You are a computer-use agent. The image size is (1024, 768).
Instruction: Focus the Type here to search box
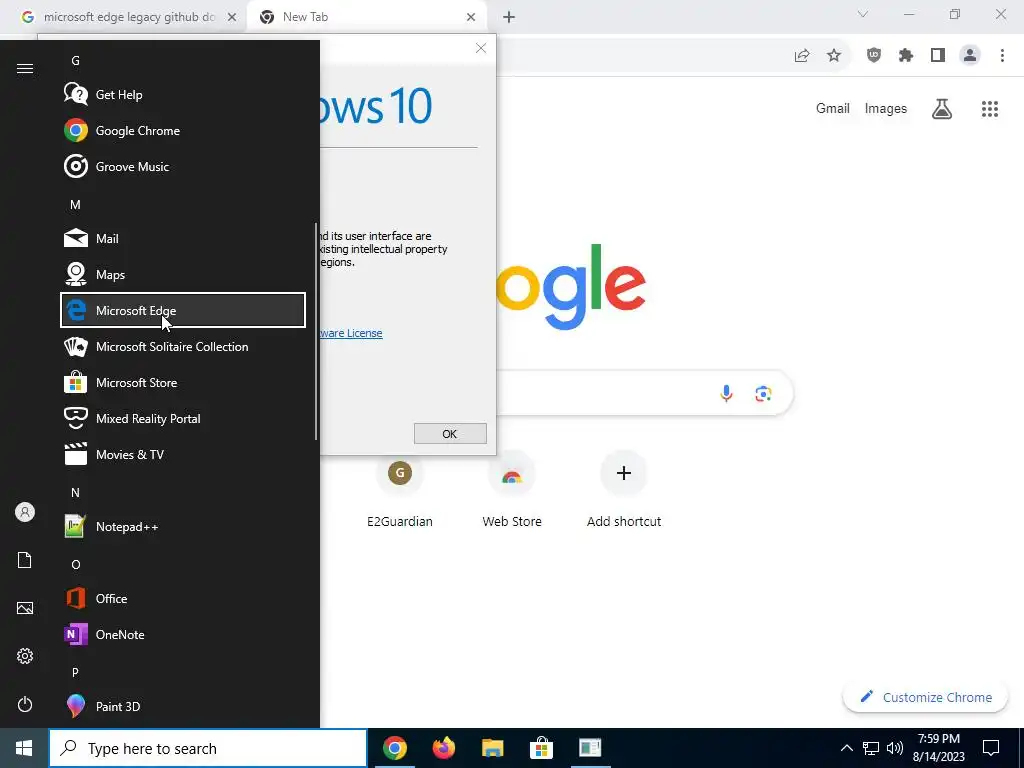pyautogui.click(x=208, y=748)
